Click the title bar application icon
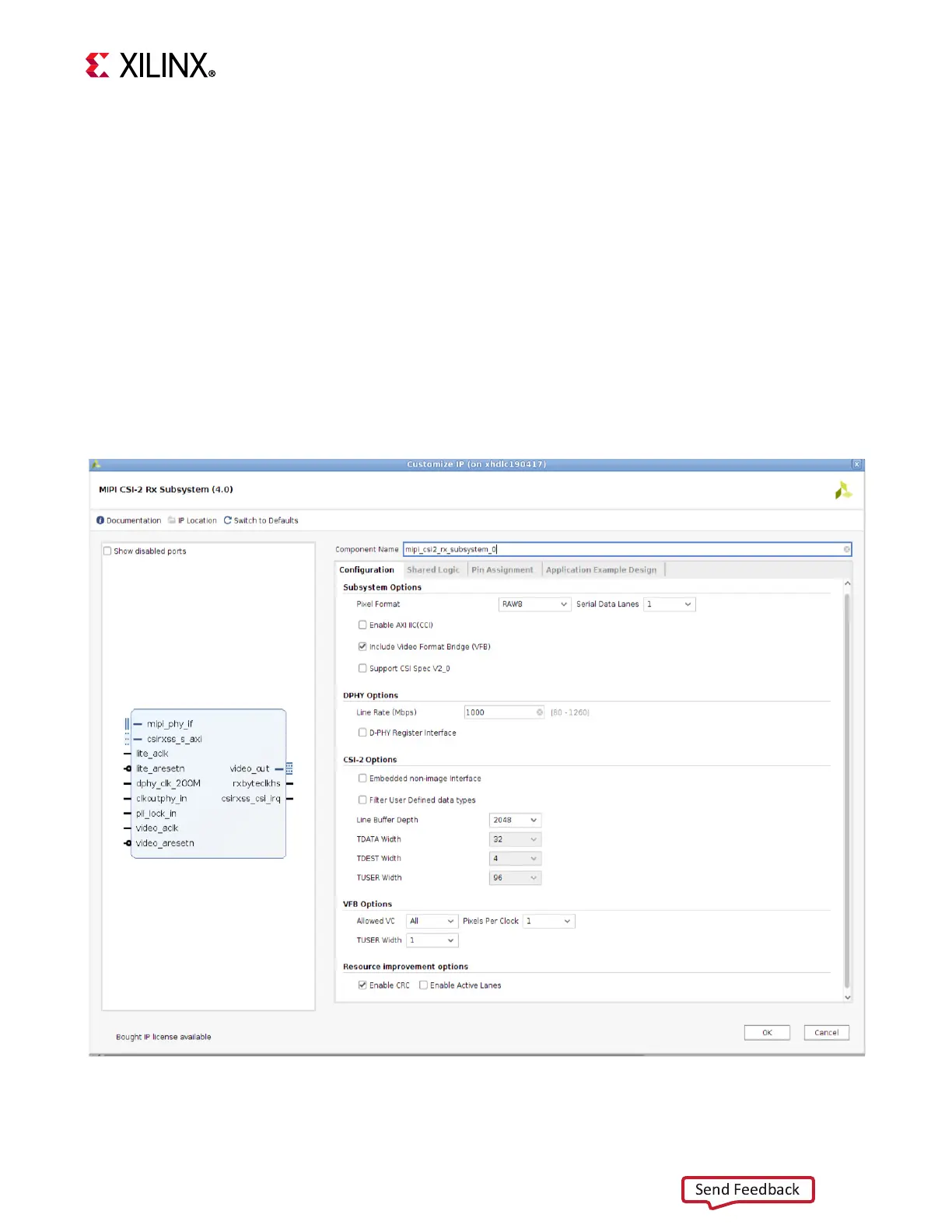This screenshot has height=1232, width=952. point(96,464)
